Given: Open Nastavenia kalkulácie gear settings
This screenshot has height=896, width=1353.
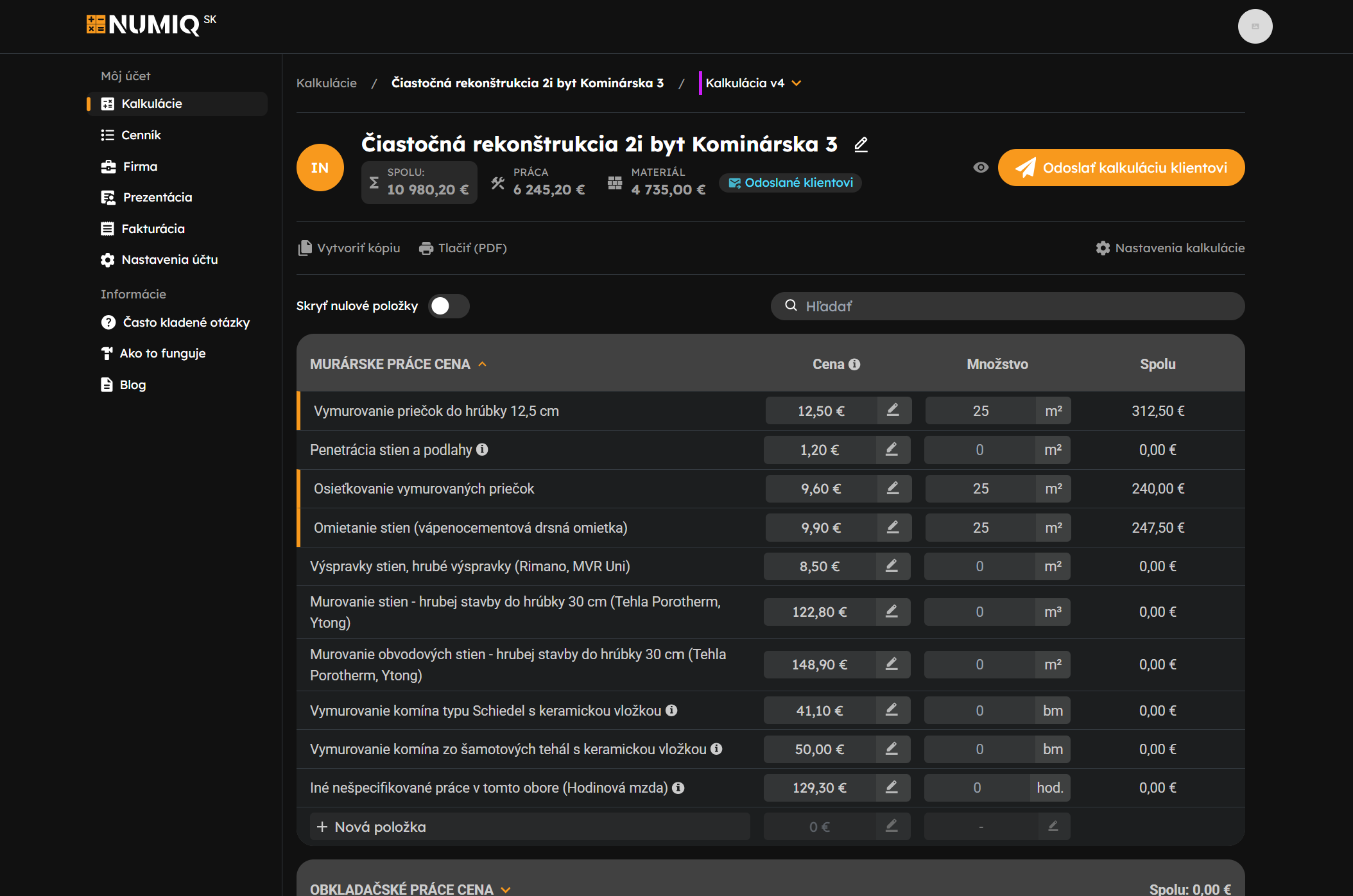Looking at the screenshot, I should tap(1102, 248).
